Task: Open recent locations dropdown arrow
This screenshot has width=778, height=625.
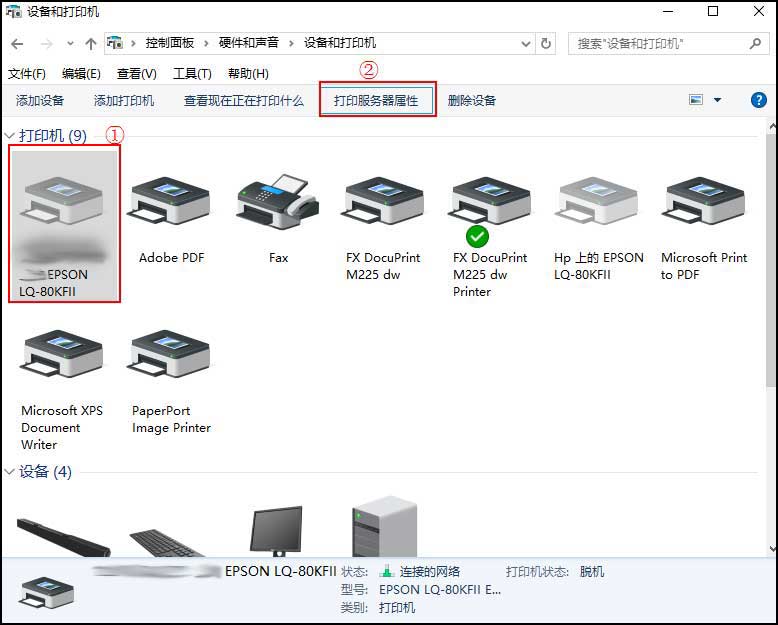Action: (x=70, y=44)
